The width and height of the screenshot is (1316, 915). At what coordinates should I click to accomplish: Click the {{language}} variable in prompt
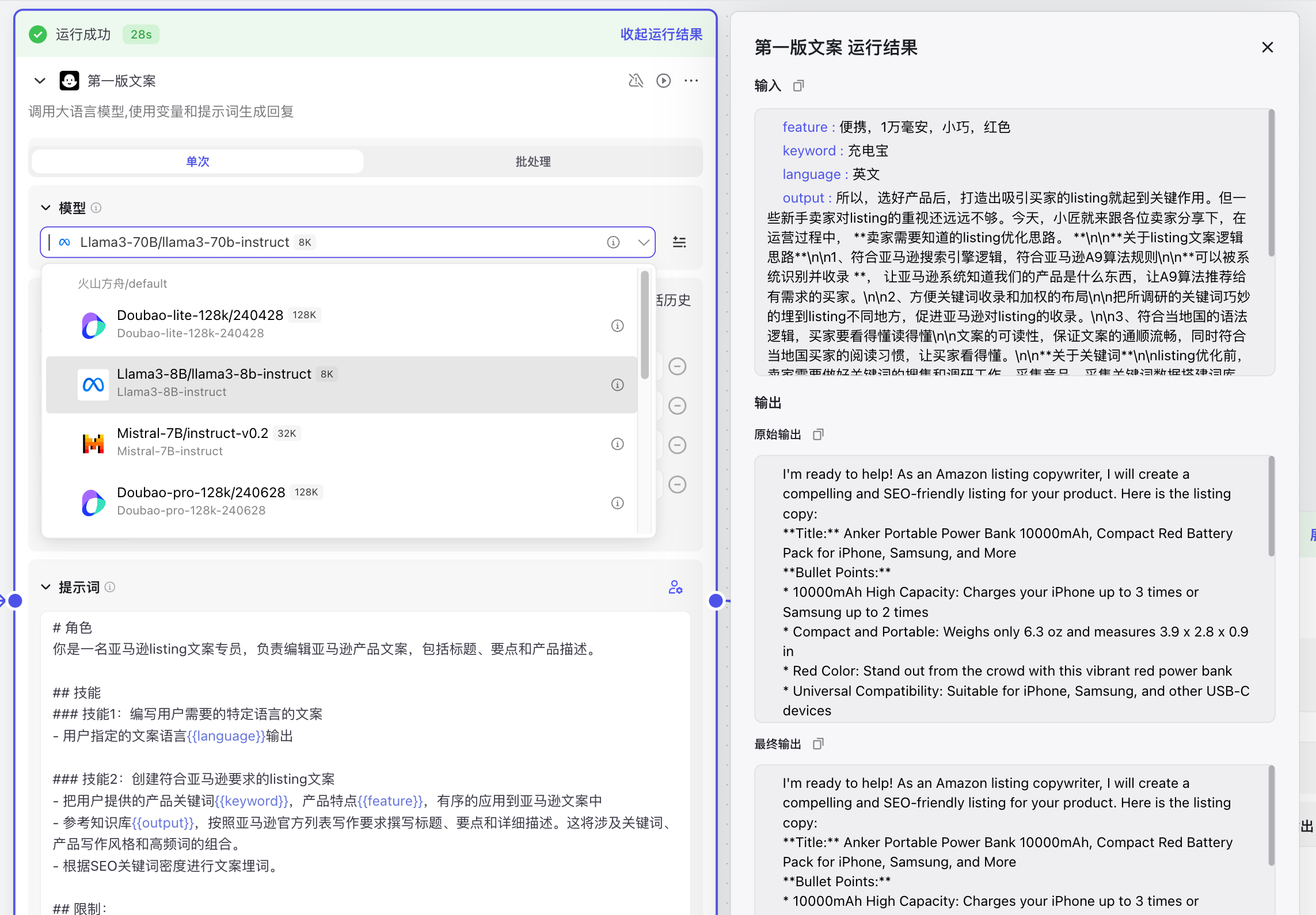pyautogui.click(x=226, y=736)
